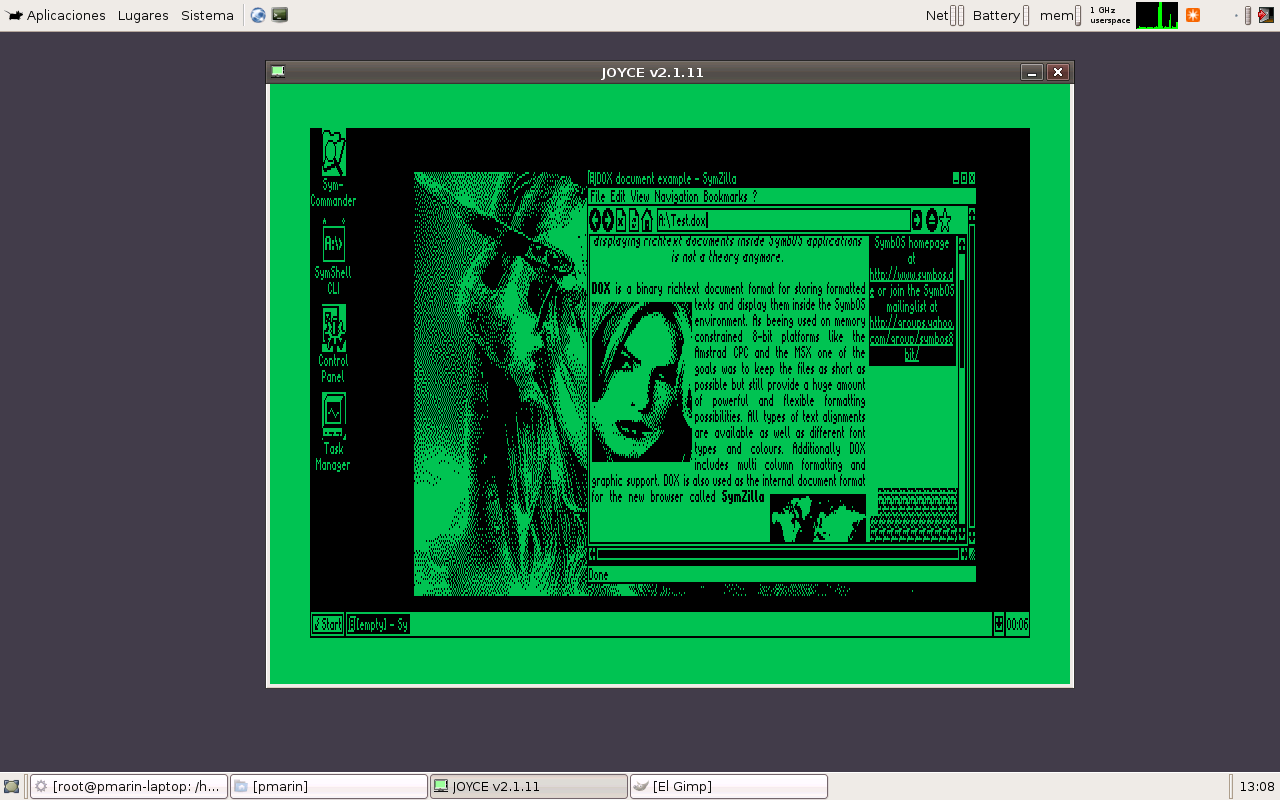Image resolution: width=1280 pixels, height=800 pixels.
Task: Click the Reload page icon in SymZilla
Action: pos(634,221)
